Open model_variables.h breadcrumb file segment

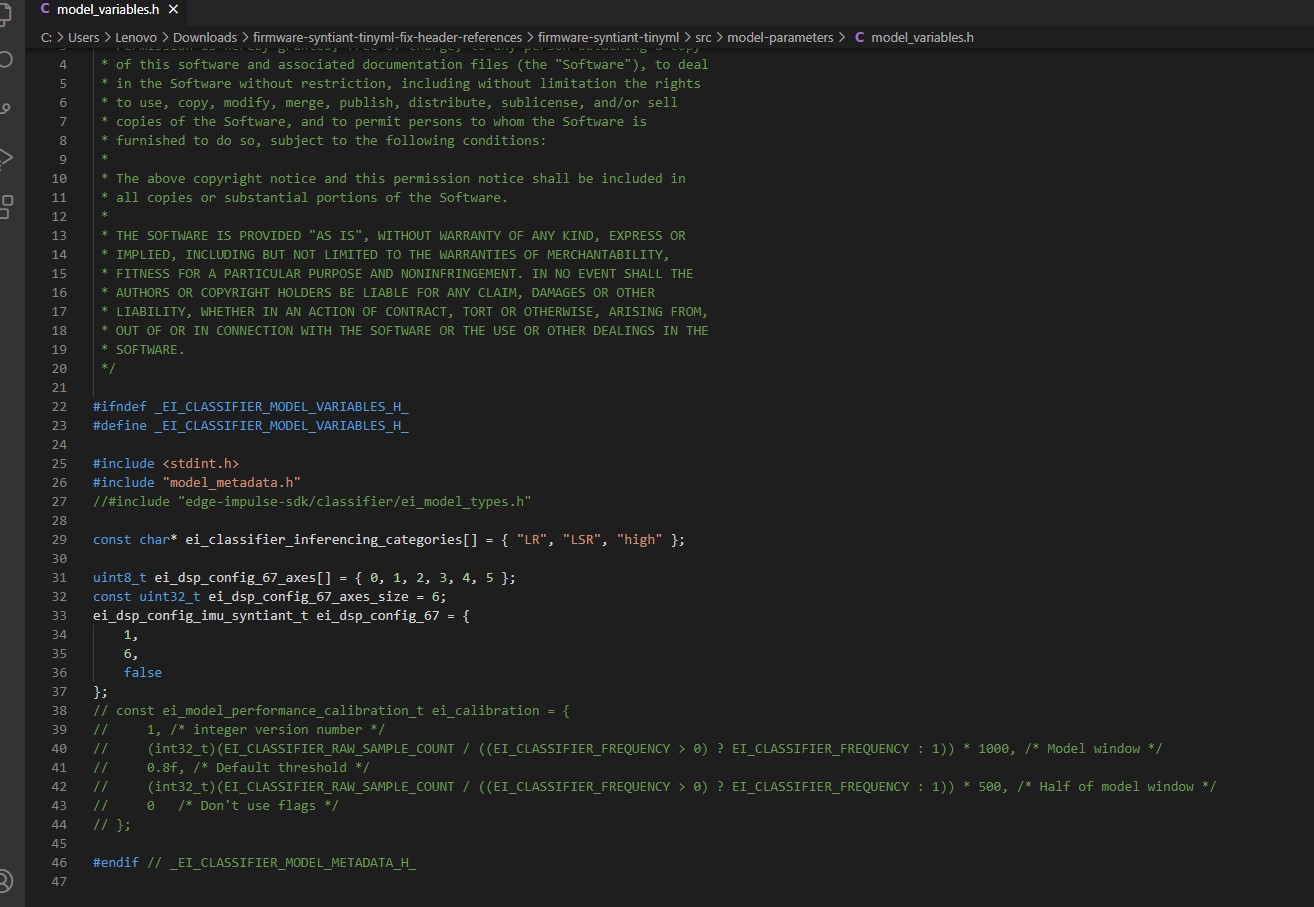922,37
